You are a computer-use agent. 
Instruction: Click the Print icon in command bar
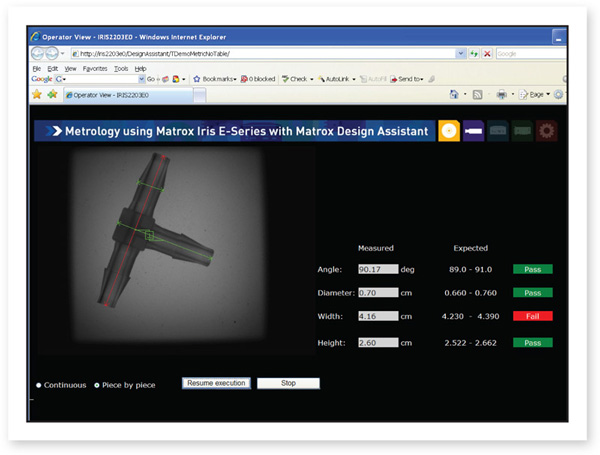501,94
